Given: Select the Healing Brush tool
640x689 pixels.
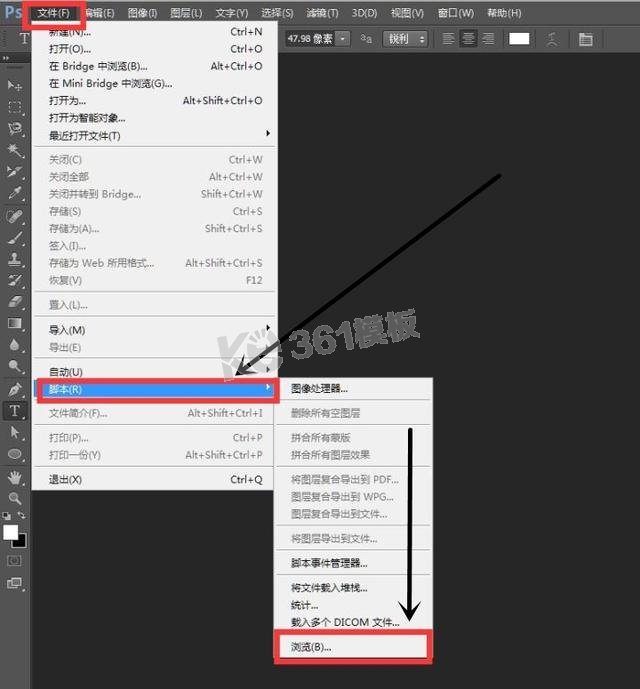Looking at the screenshot, I should pyautogui.click(x=15, y=216).
